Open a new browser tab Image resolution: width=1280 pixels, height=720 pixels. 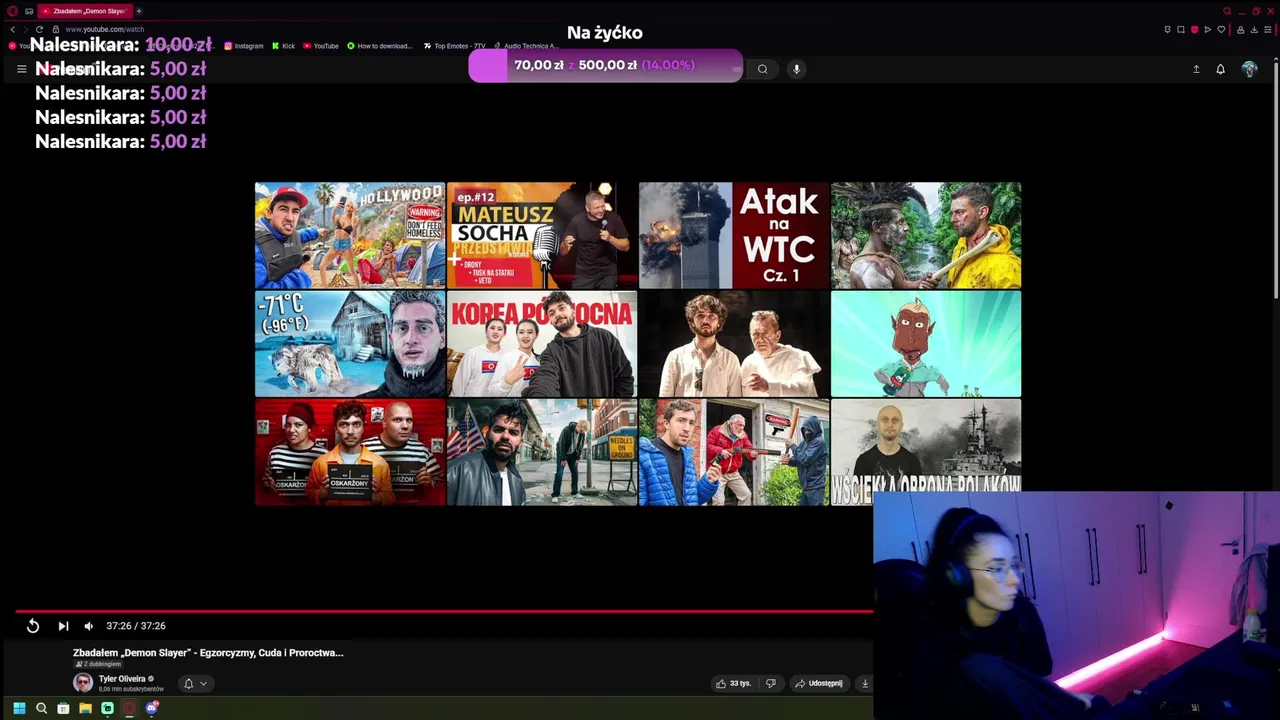(139, 11)
